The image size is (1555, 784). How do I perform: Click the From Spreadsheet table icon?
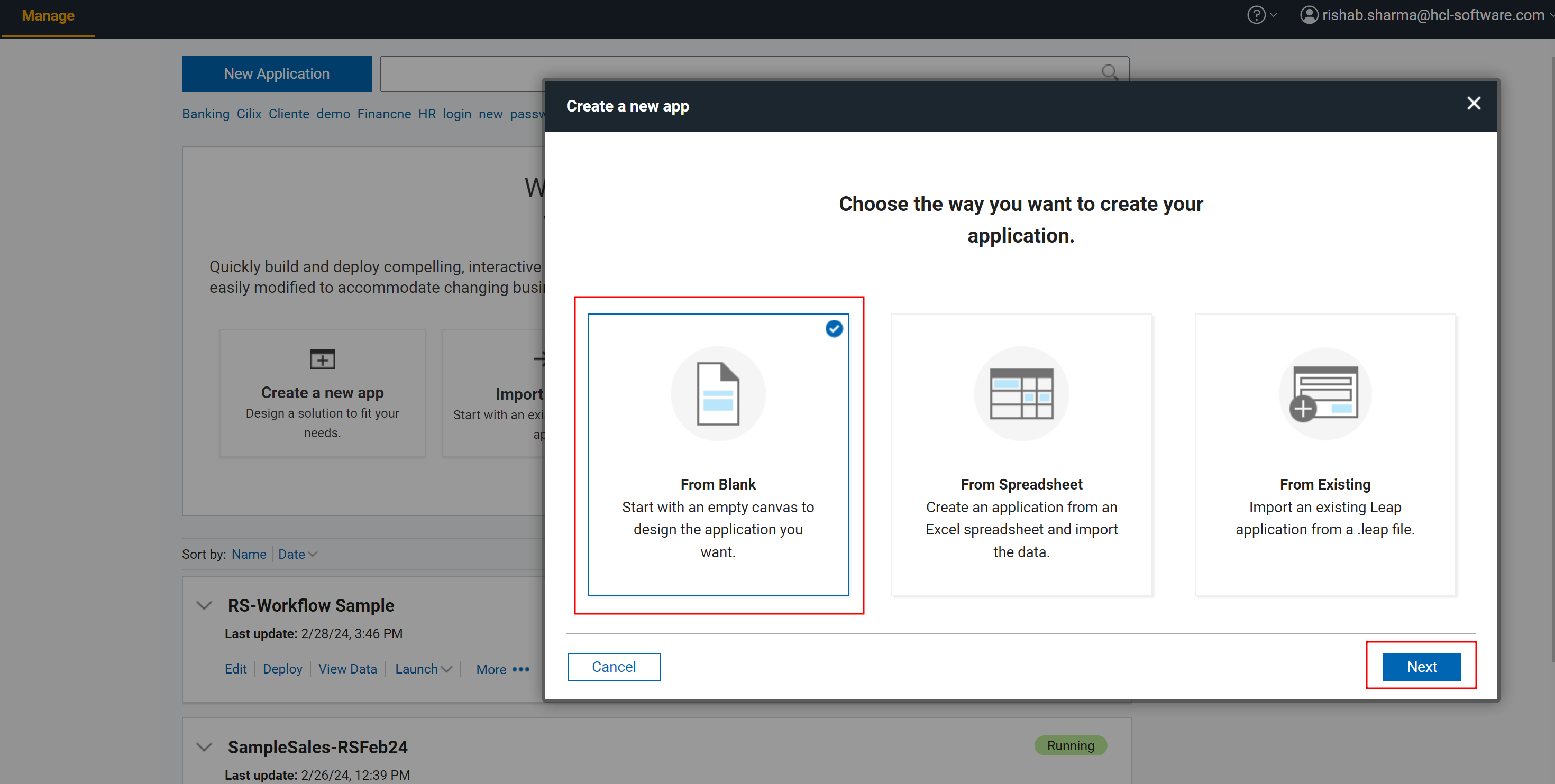coord(1021,393)
